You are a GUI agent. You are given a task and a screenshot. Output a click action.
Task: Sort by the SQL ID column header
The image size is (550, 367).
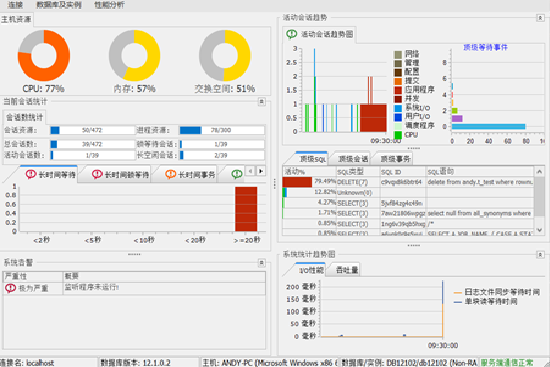coord(403,172)
